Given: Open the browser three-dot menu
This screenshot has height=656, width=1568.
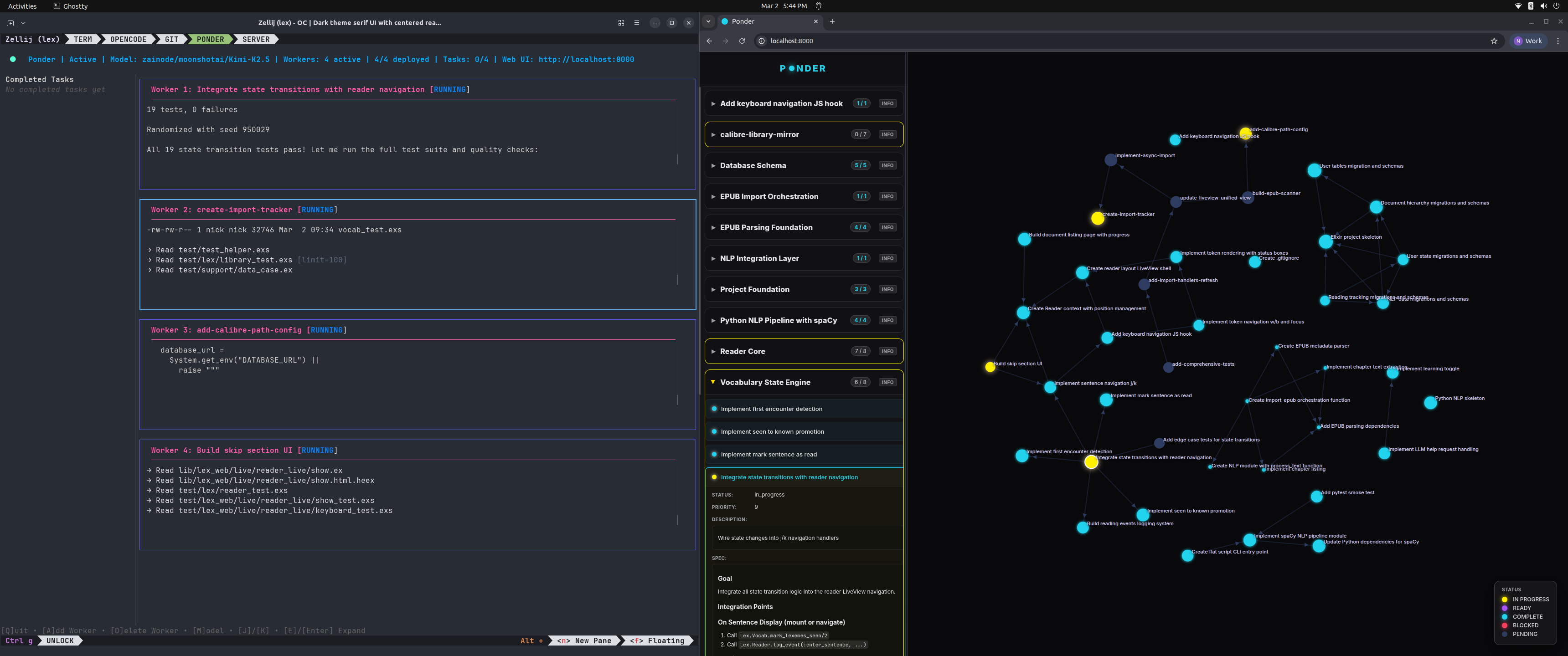Looking at the screenshot, I should (x=1558, y=41).
